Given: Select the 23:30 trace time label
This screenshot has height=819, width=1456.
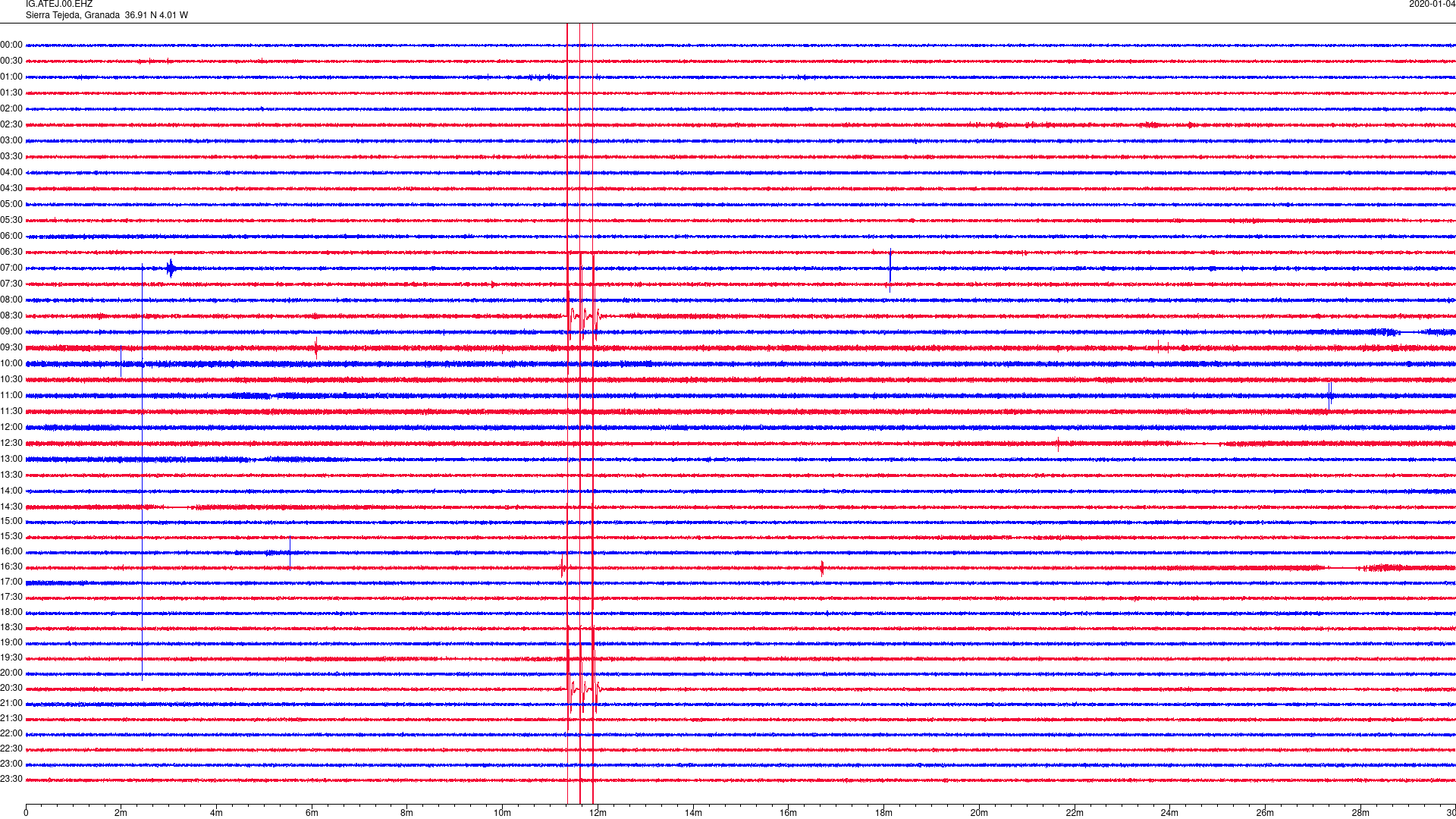Looking at the screenshot, I should (x=11, y=779).
